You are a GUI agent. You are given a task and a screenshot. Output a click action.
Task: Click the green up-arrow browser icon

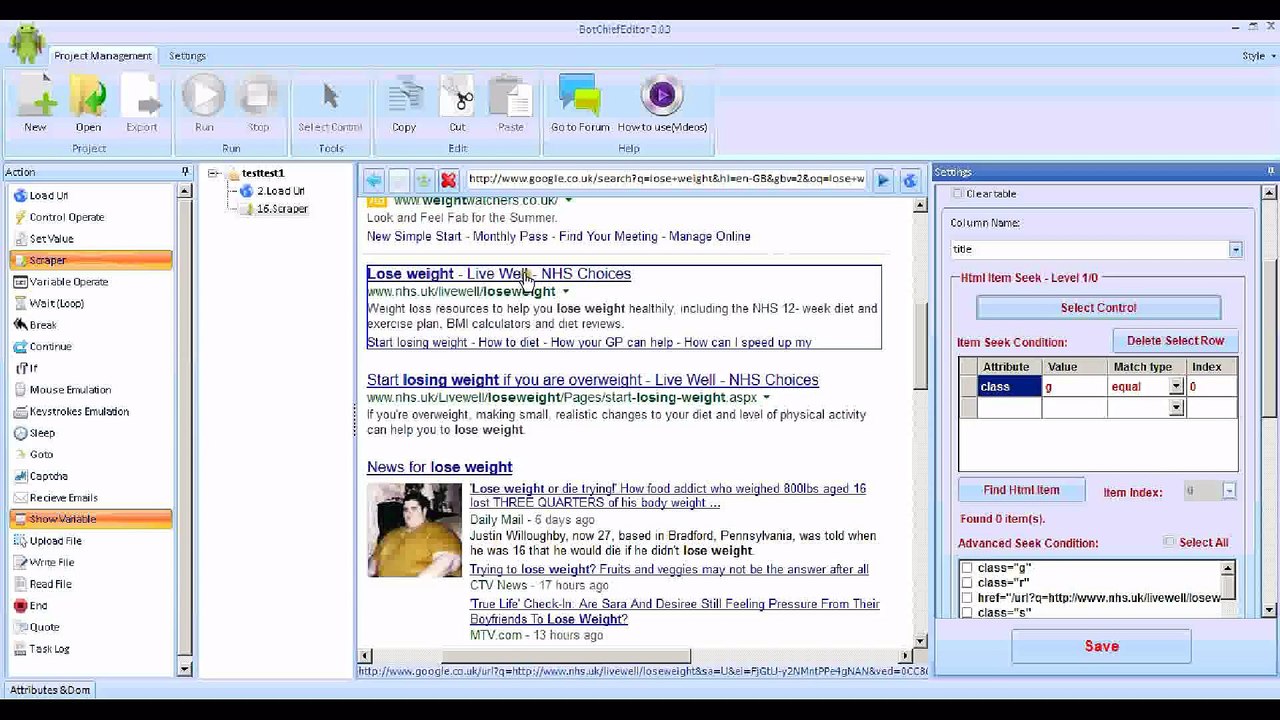coord(423,180)
